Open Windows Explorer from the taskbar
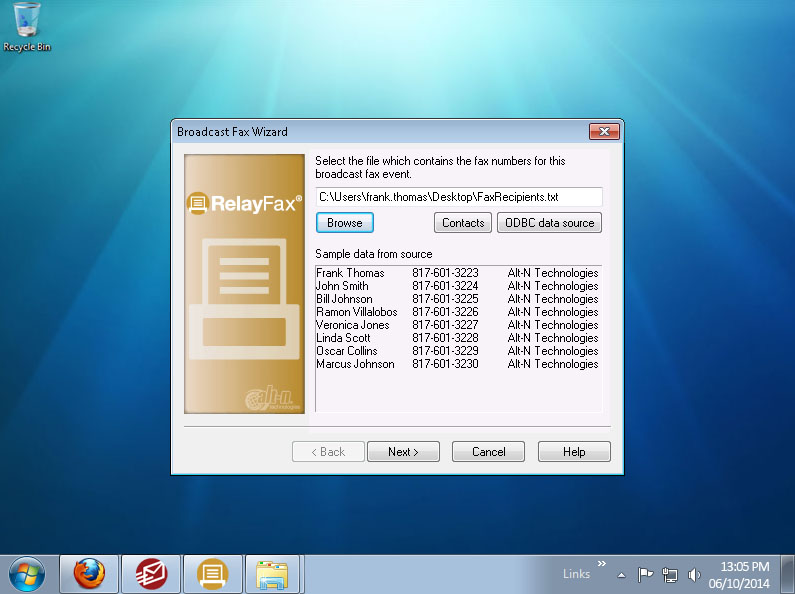 pyautogui.click(x=272, y=574)
